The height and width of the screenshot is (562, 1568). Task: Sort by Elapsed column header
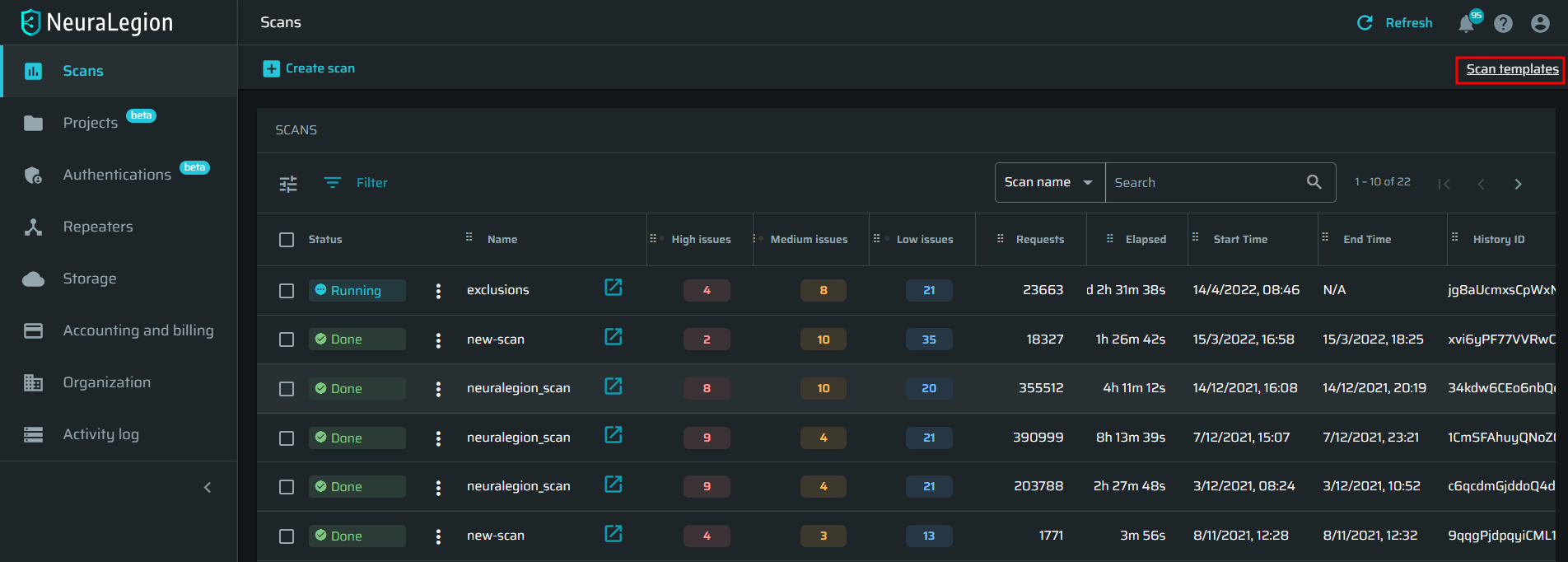click(1146, 240)
